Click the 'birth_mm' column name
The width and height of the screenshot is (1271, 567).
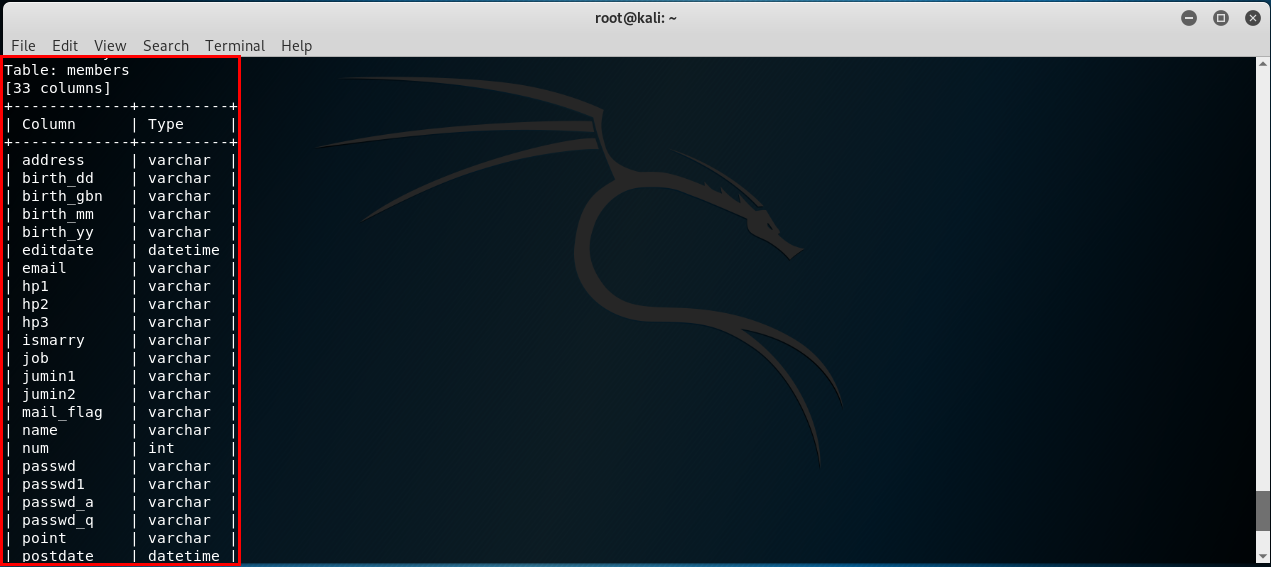click(x=58, y=214)
